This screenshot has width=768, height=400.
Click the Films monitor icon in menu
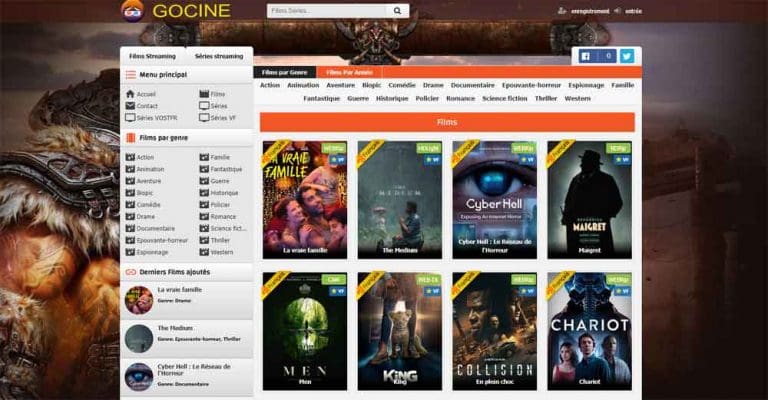click(204, 94)
